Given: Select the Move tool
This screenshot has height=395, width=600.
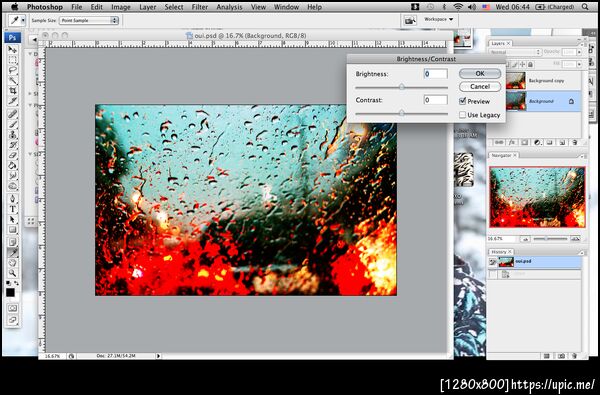Looking at the screenshot, I should (13, 50).
